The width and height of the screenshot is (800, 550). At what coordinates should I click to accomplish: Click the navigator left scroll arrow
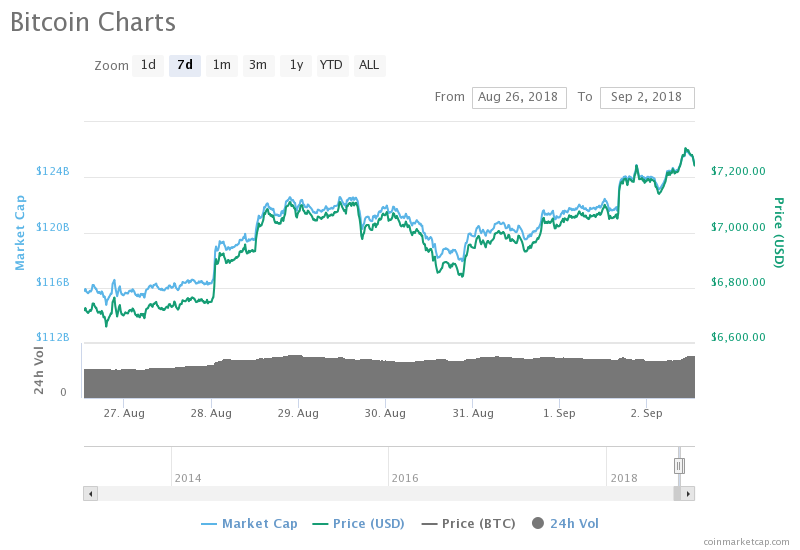tap(90, 493)
